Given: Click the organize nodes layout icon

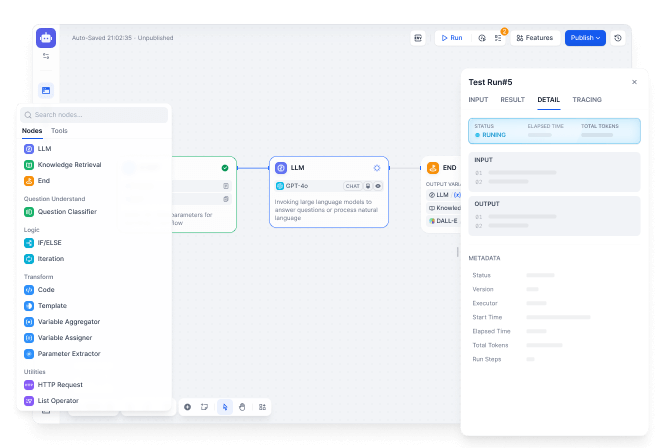Looking at the screenshot, I should [262, 407].
